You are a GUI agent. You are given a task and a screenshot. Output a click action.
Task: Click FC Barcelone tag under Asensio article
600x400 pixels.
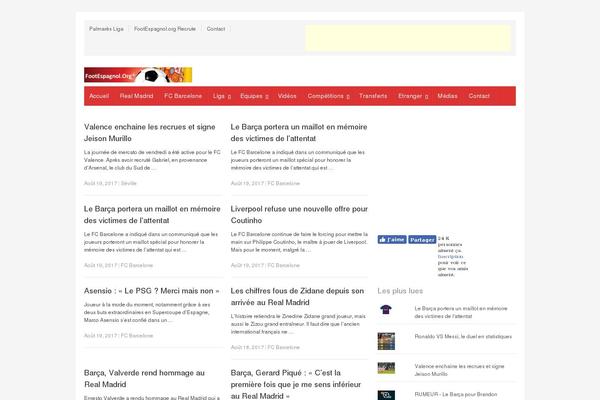[137, 336]
